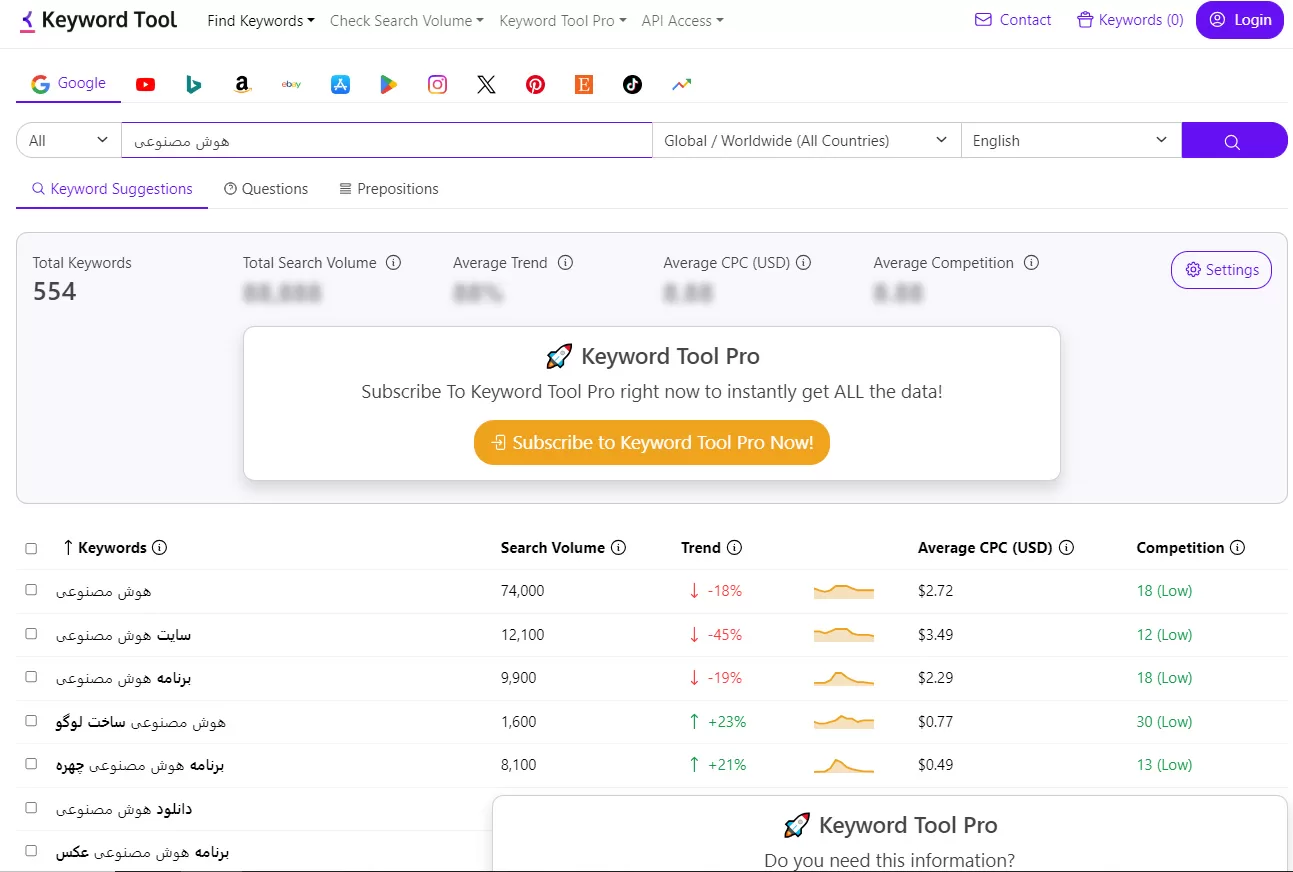This screenshot has height=872, width=1293.
Task: Click info icon beside Trend column header
Action: tap(734, 548)
